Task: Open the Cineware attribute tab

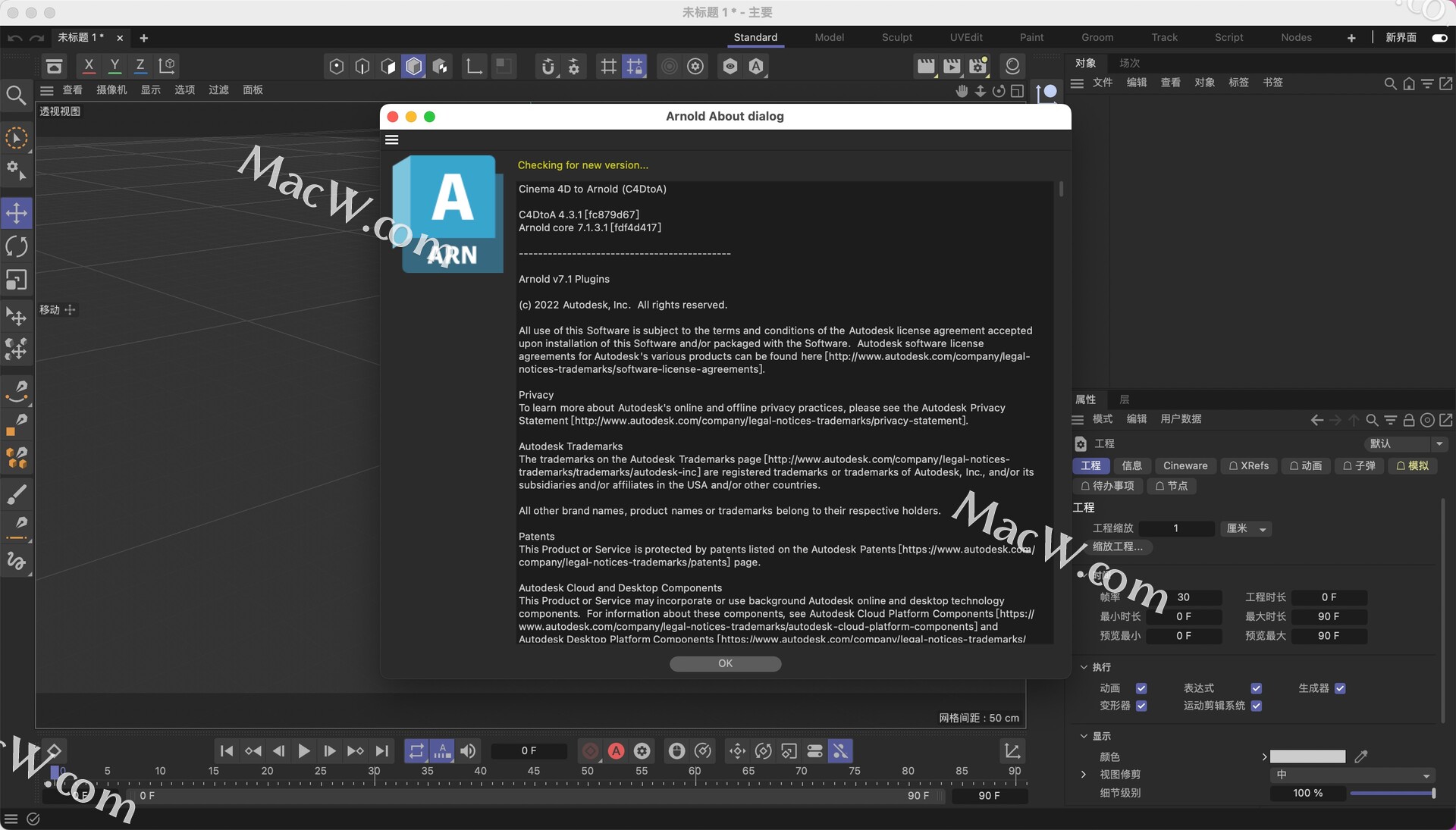Action: click(1185, 466)
